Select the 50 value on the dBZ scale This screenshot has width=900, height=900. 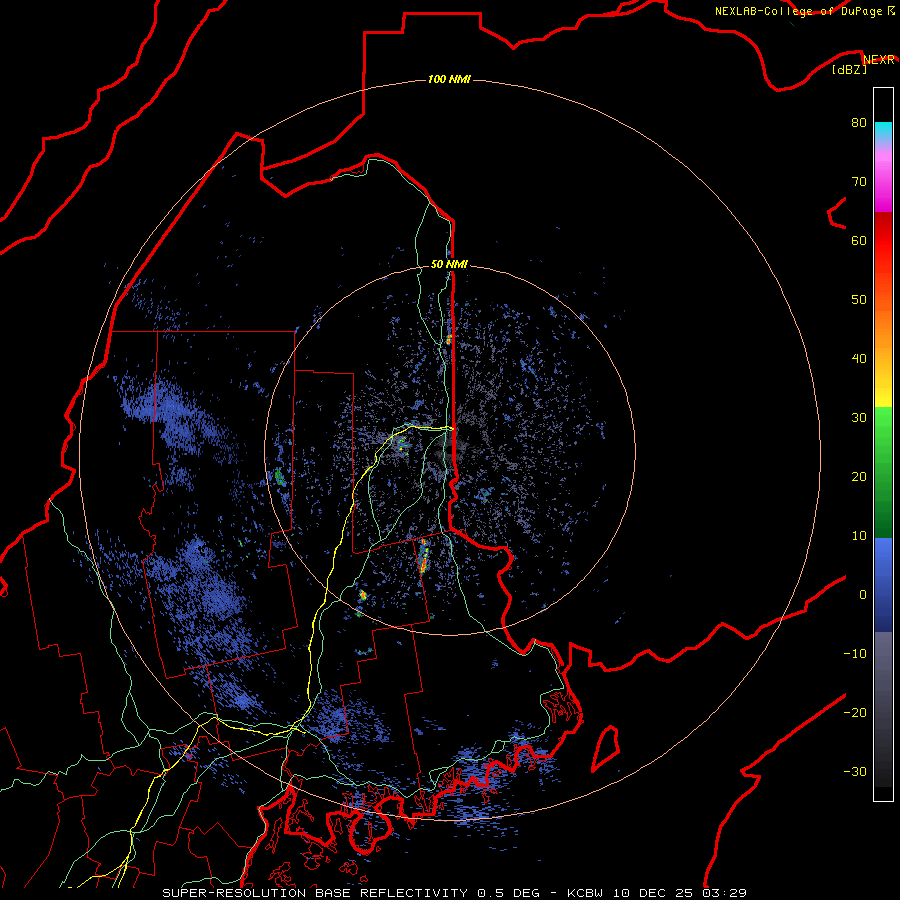(859, 300)
